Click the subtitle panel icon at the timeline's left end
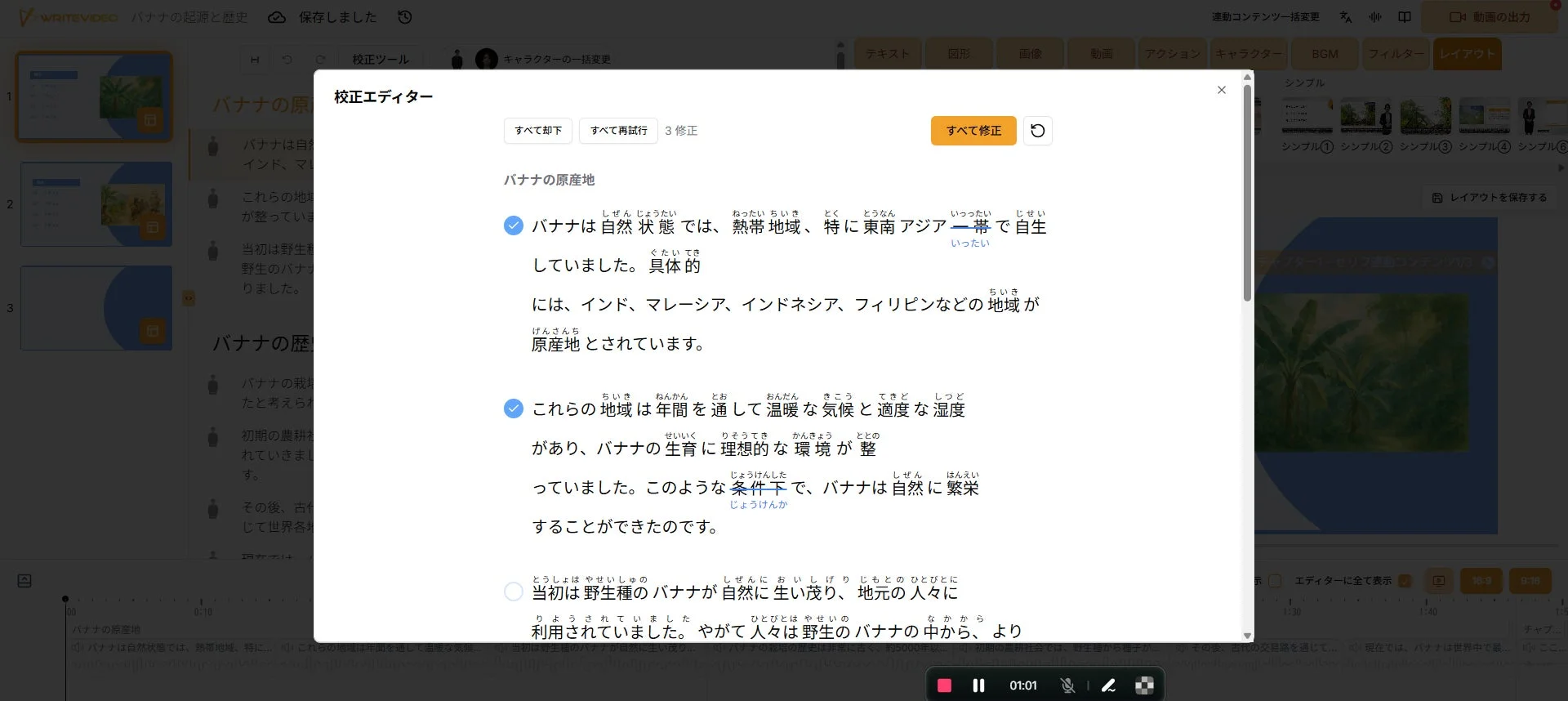1568x701 pixels. [24, 581]
